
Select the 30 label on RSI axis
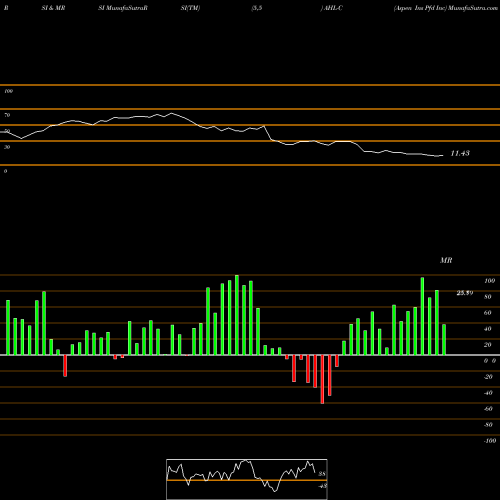tap(7, 147)
